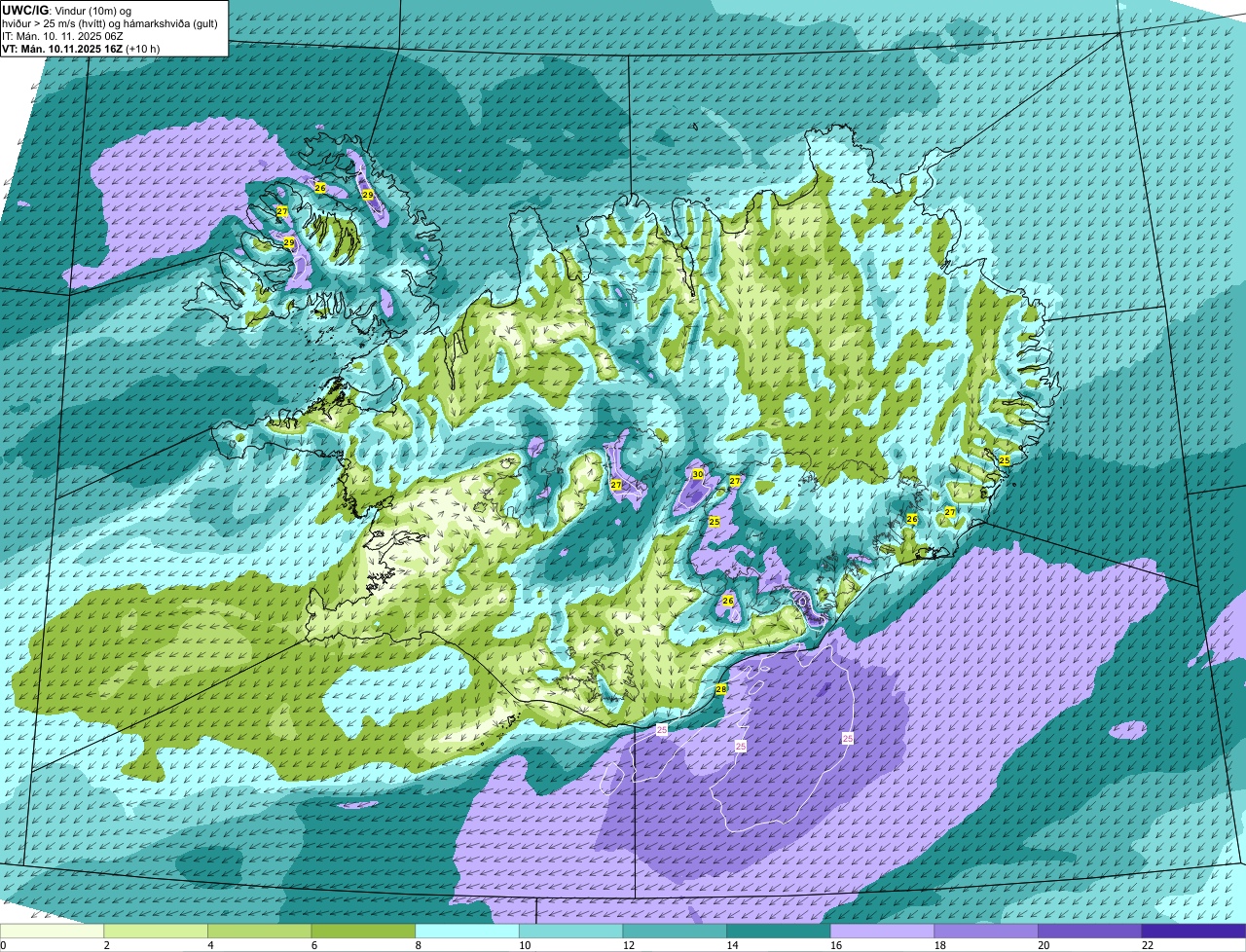Click the legend tick value 6
The image size is (1246, 952).
click(x=312, y=945)
